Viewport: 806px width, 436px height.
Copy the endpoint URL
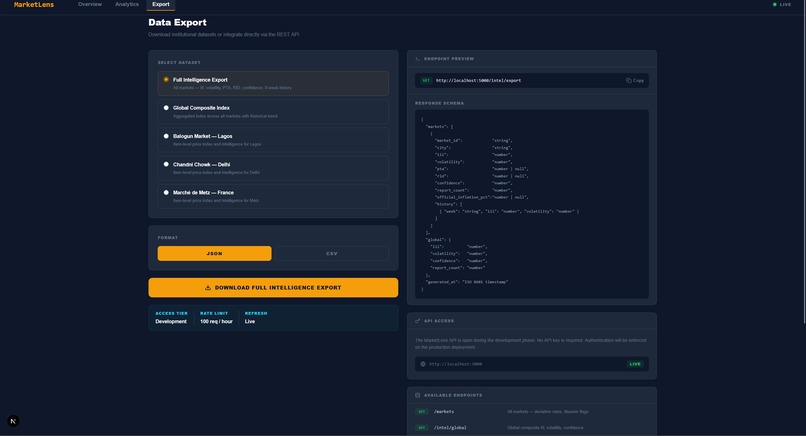point(635,81)
